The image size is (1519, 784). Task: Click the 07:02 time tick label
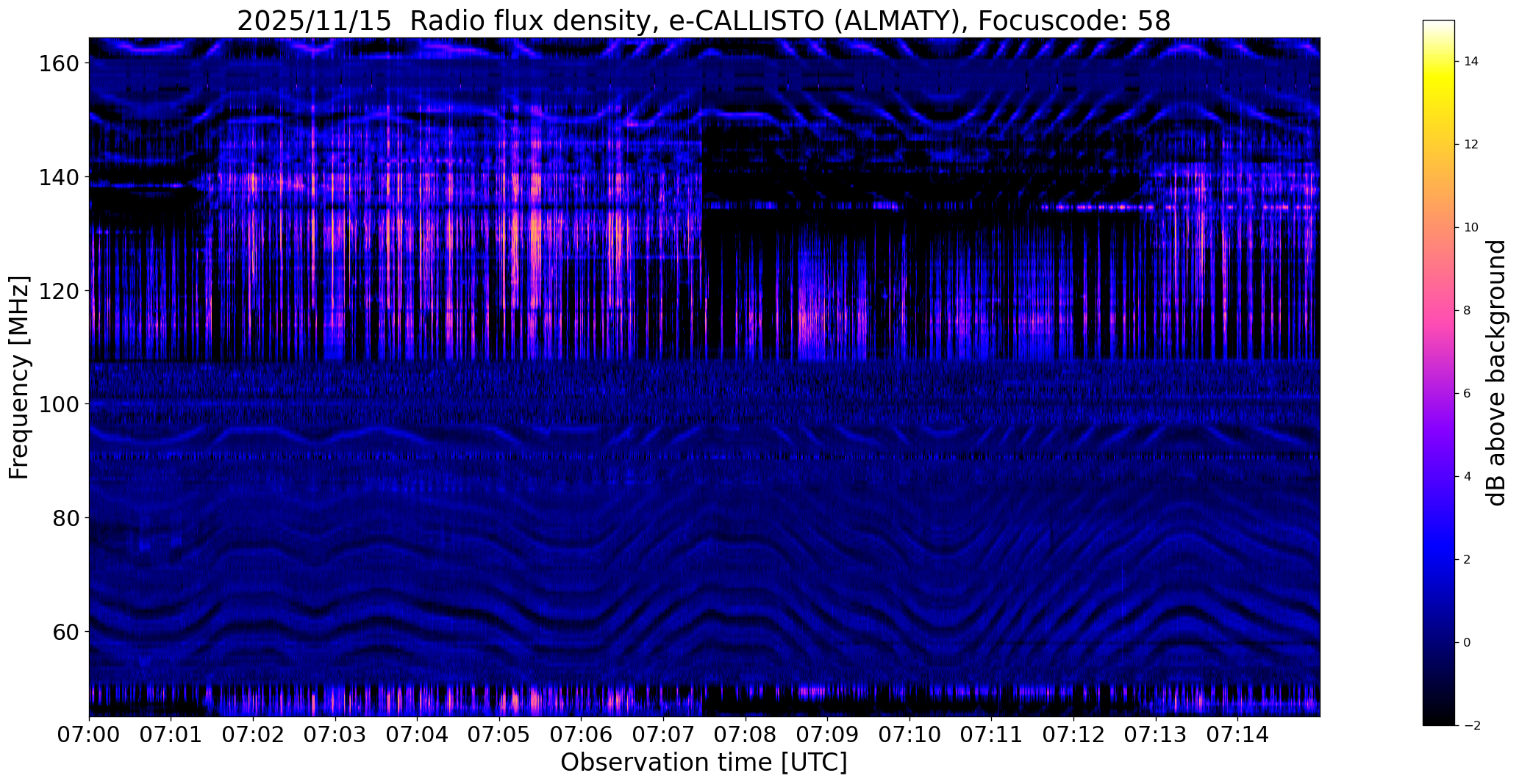253,734
